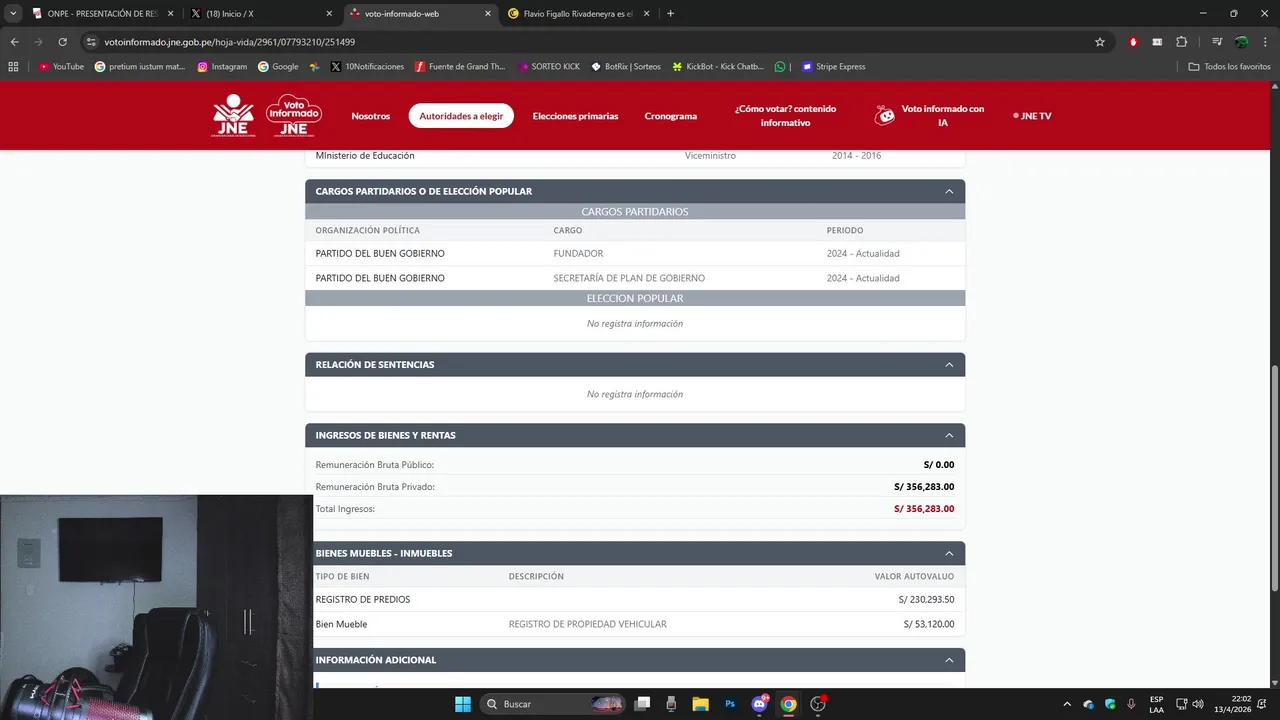Image resolution: width=1280 pixels, height=720 pixels.
Task: Open the Instagram bookmark
Action: click(x=222, y=66)
